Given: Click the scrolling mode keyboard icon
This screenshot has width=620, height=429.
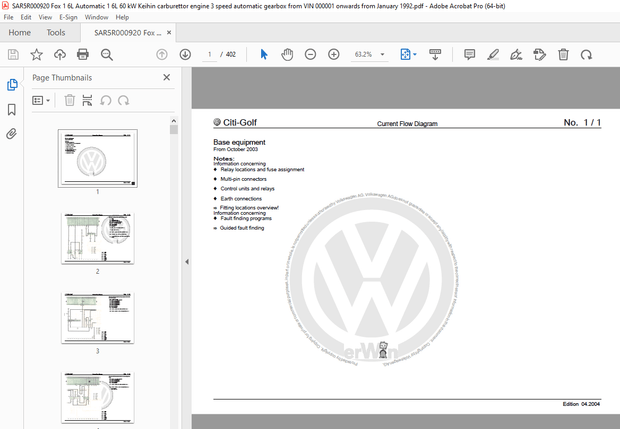Looking at the screenshot, I should point(435,55).
